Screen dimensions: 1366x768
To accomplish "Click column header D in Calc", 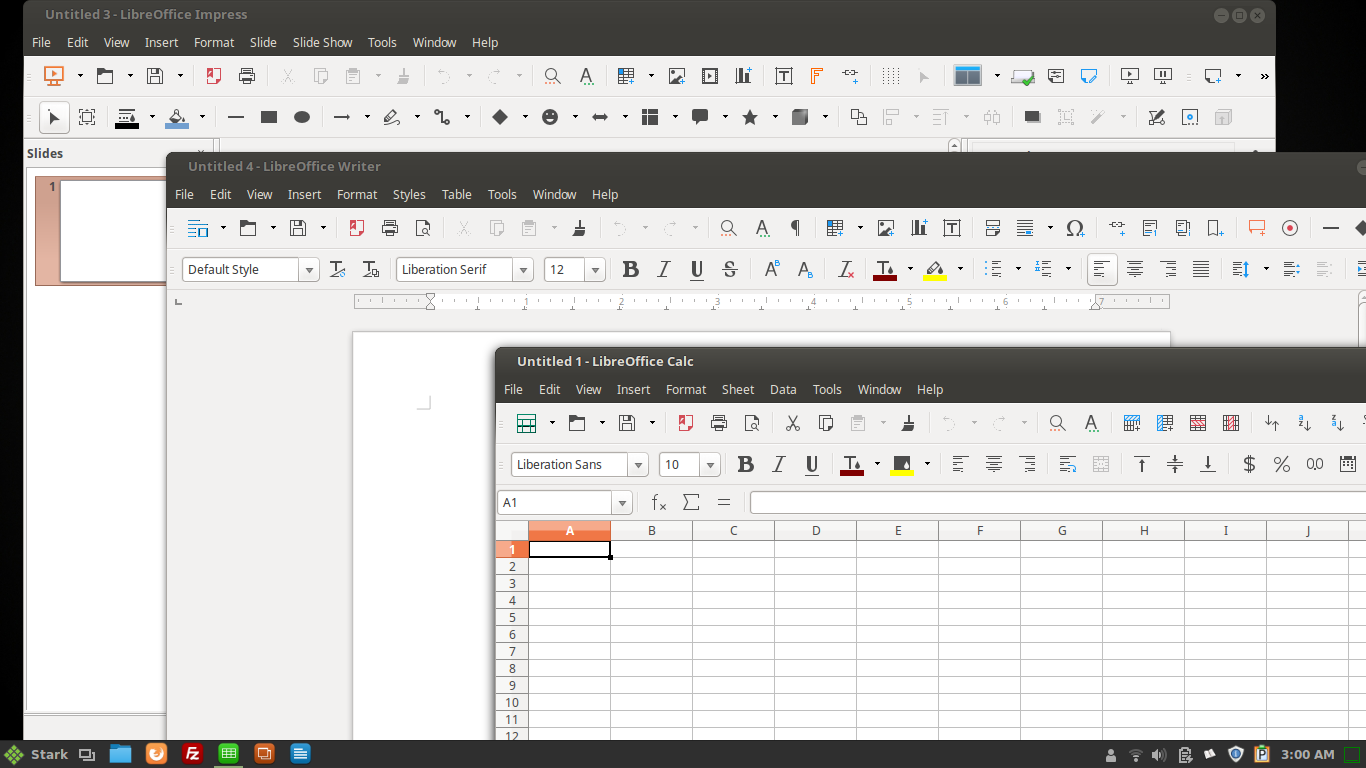I will [x=816, y=531].
